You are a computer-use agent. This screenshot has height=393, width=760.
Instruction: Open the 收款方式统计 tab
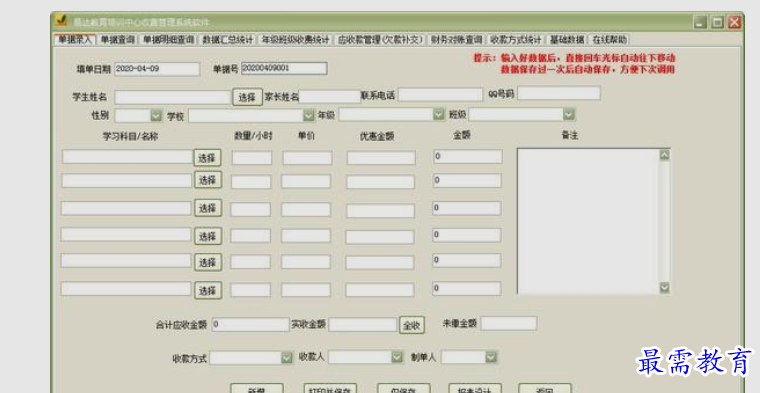coord(515,40)
